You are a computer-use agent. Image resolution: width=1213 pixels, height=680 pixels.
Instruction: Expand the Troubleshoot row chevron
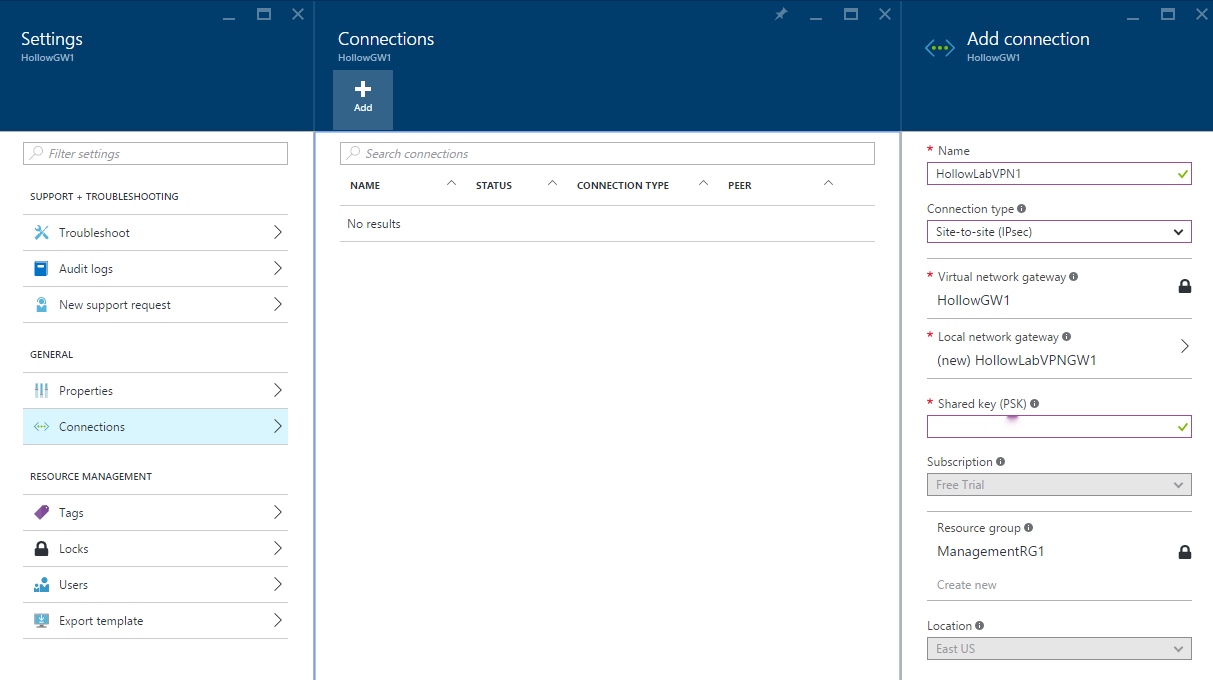click(277, 232)
